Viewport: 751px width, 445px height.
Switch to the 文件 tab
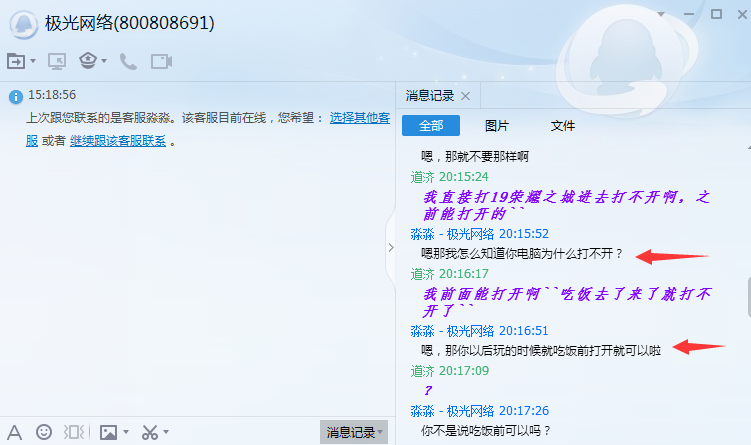point(563,126)
